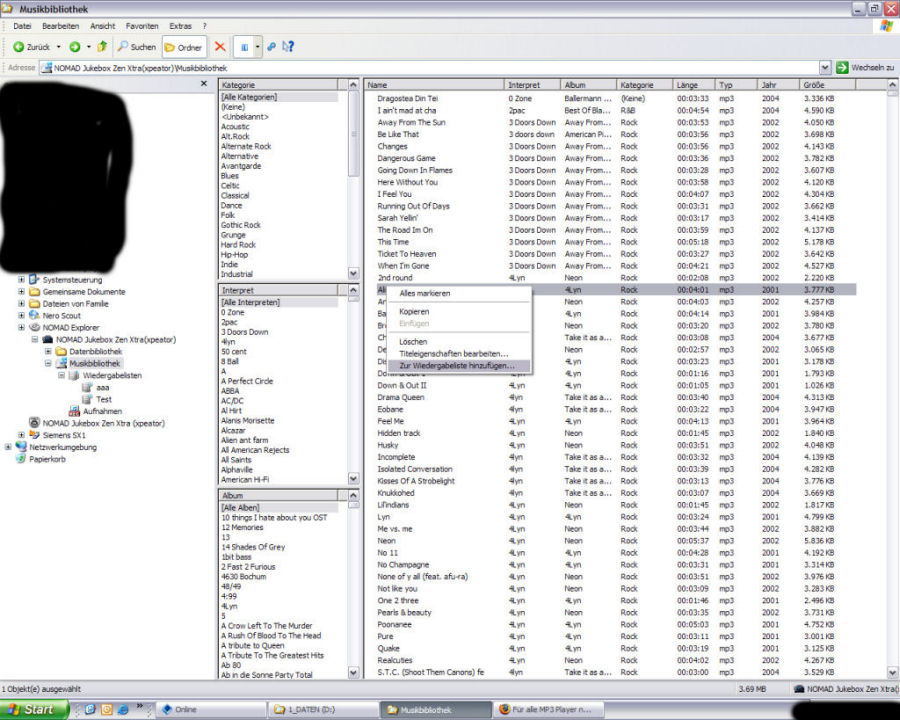
Task: Go up one folder level icon
Action: (103, 47)
